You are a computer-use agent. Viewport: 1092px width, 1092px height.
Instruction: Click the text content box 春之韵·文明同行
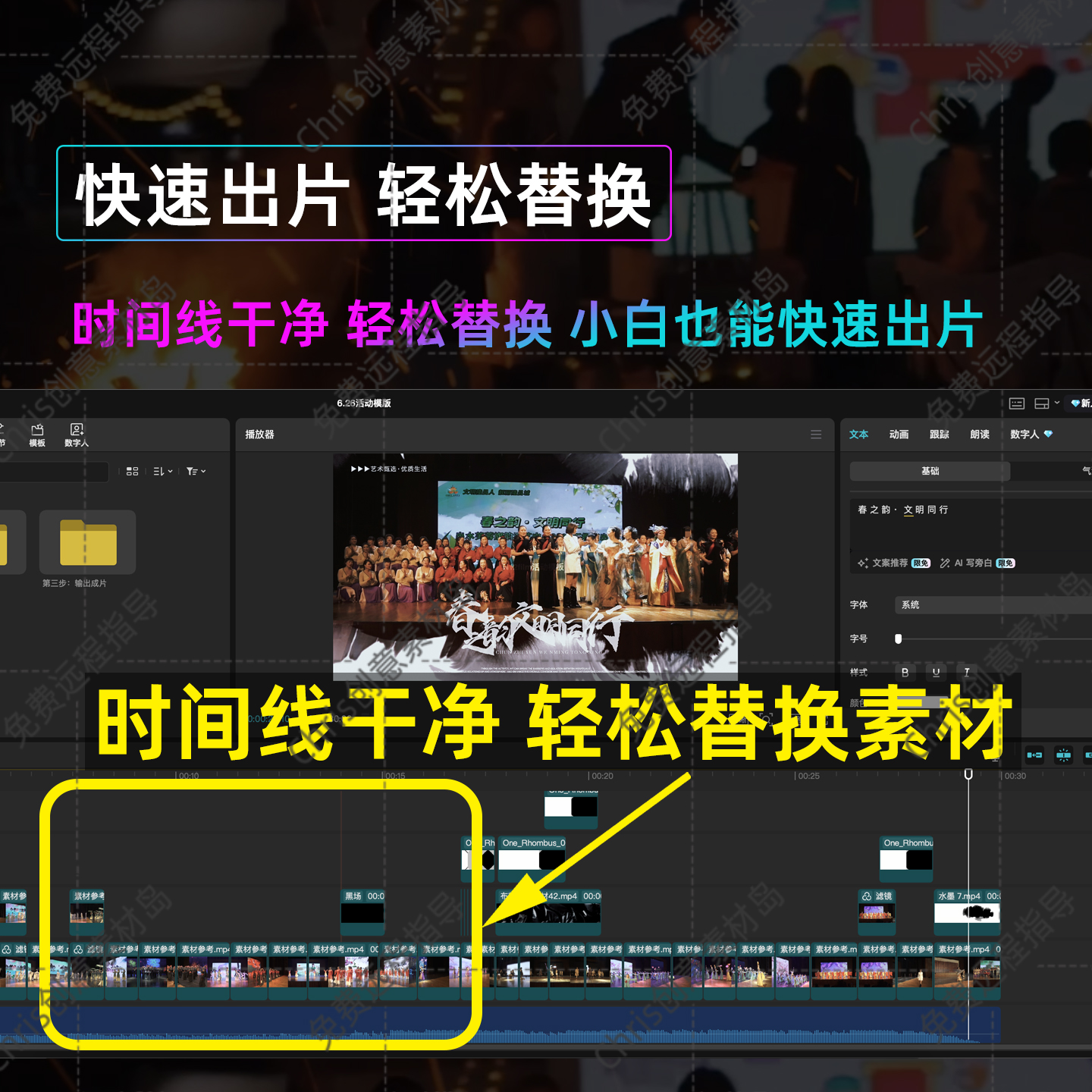coord(971,523)
